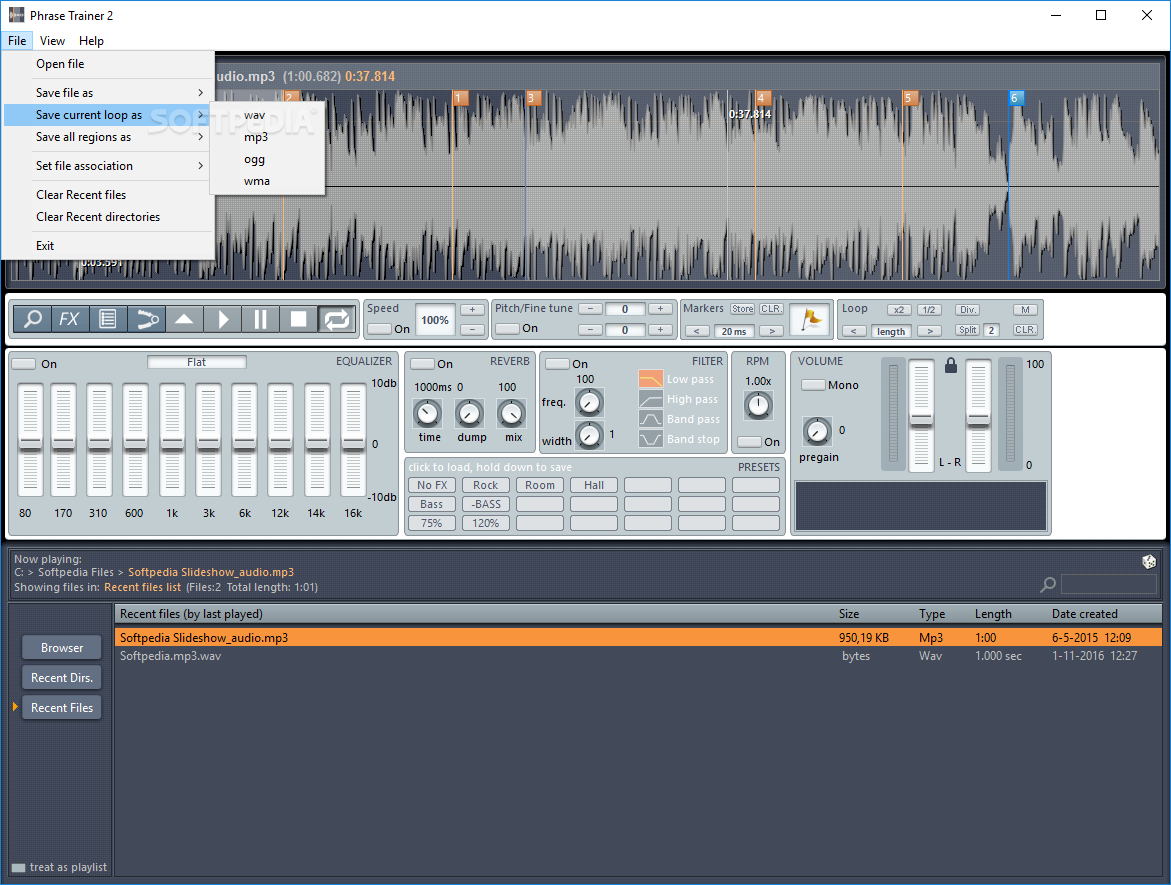Increase speed with the plus button
The width and height of the screenshot is (1171, 885).
click(472, 309)
